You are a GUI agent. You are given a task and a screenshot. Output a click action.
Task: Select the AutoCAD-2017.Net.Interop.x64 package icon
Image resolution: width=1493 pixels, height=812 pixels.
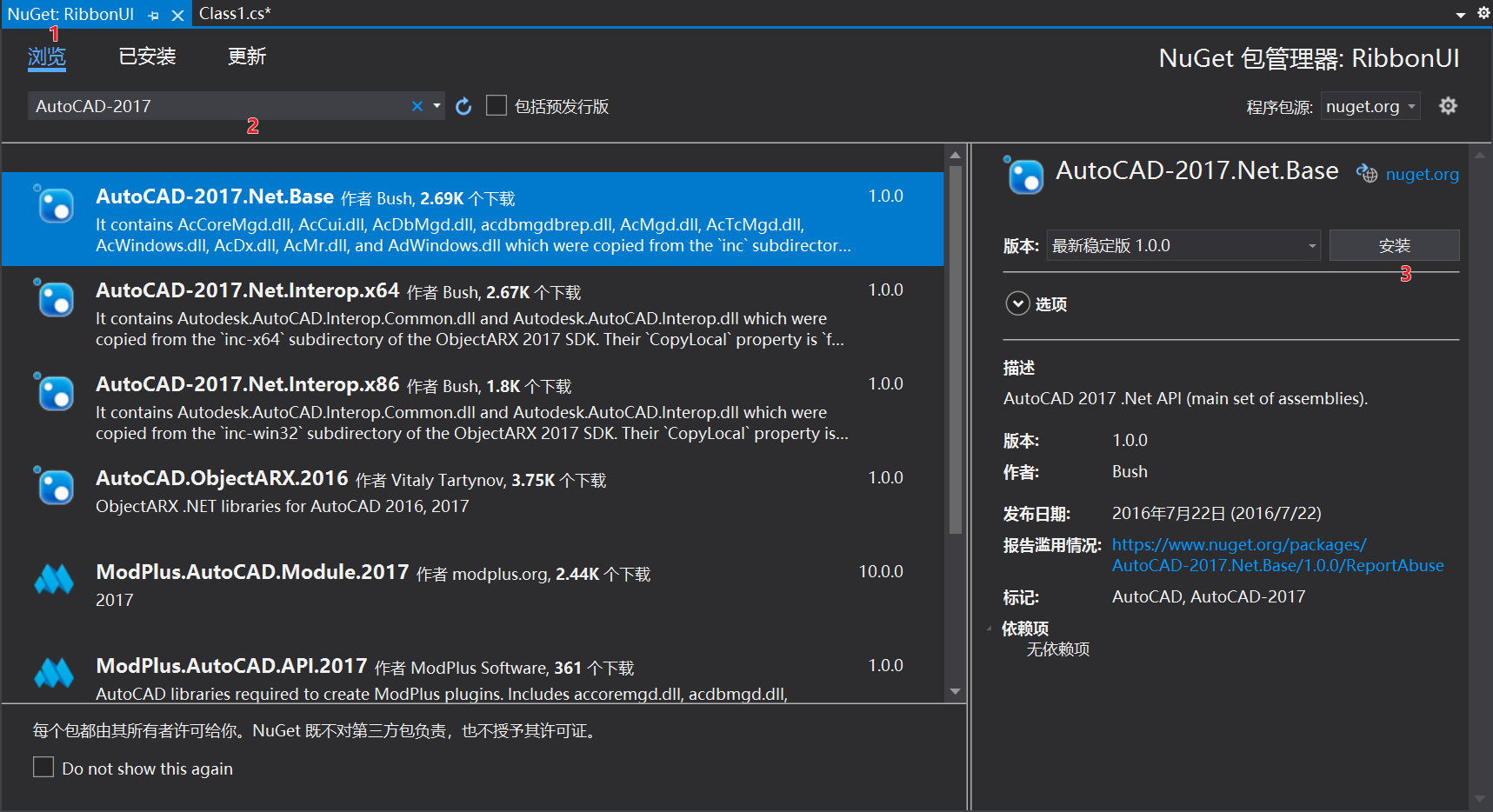click(x=54, y=298)
